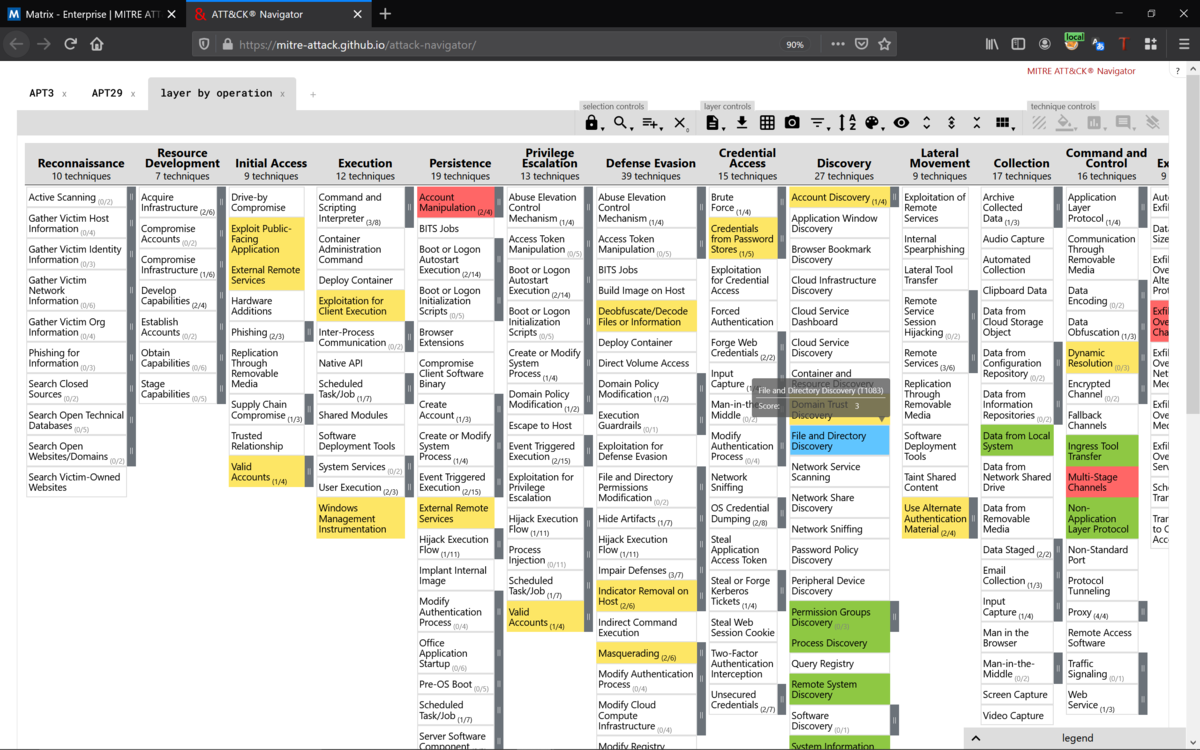Expand Account Manipulation sub-techniques handle
Viewport: 1200px width, 750px height.
[498, 203]
